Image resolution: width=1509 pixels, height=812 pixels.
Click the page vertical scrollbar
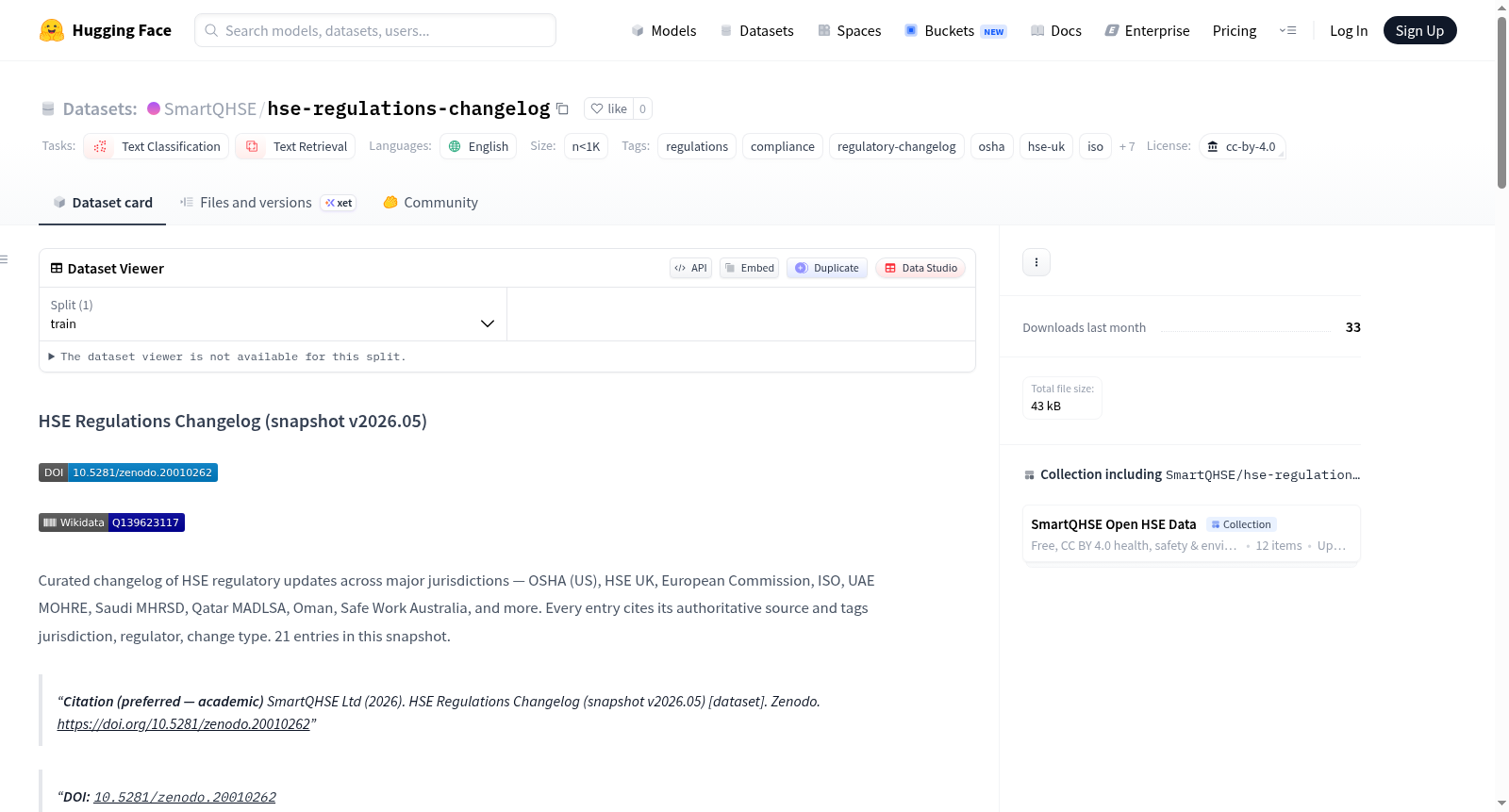coord(1501,102)
